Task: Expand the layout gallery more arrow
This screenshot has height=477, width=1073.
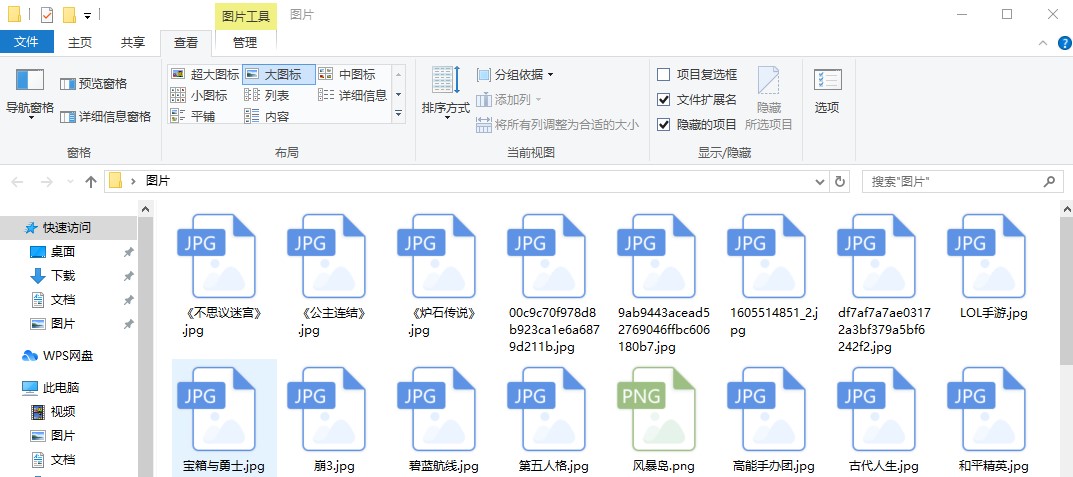Action: (398, 114)
